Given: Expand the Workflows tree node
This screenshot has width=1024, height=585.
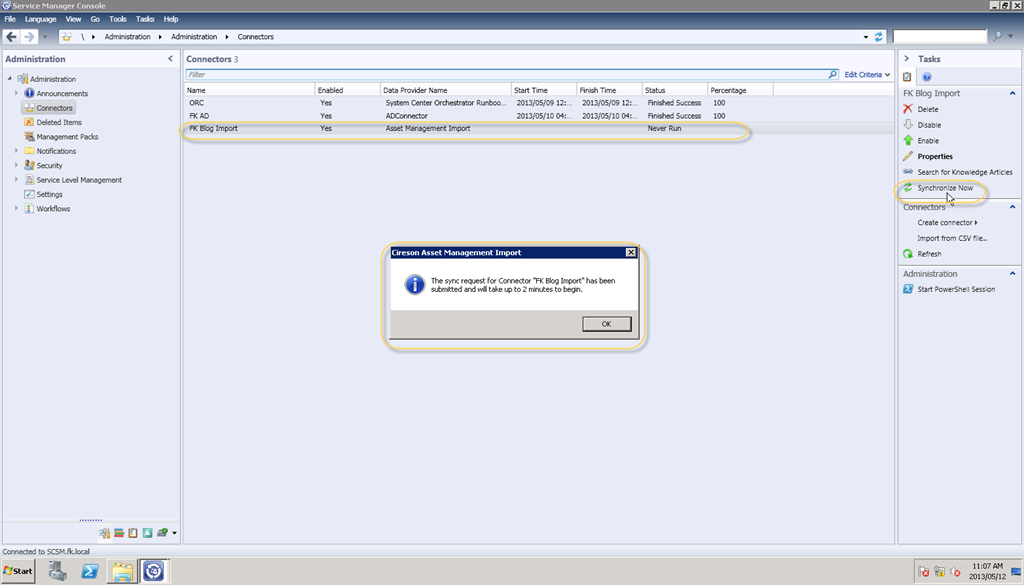Looking at the screenshot, I should point(17,209).
